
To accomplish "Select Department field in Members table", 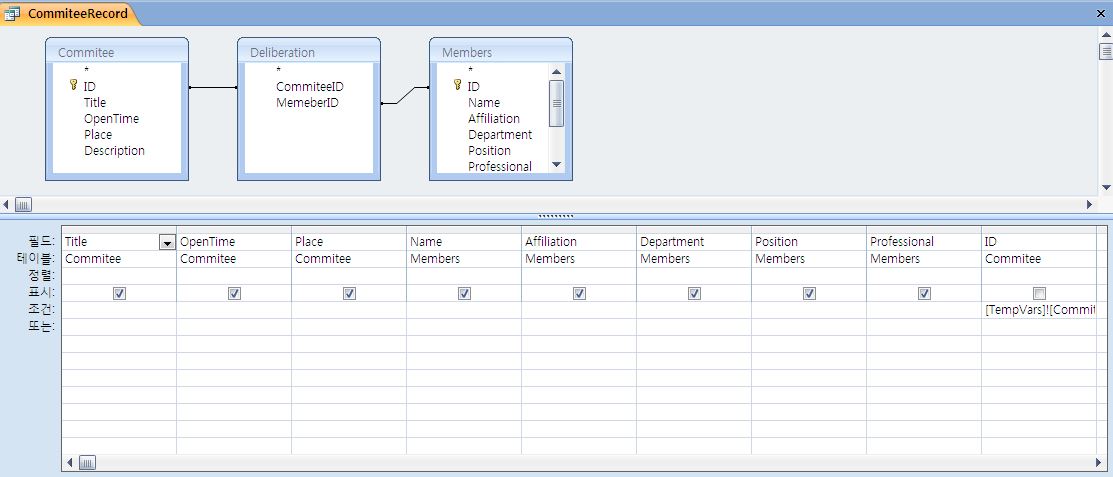I will point(500,134).
